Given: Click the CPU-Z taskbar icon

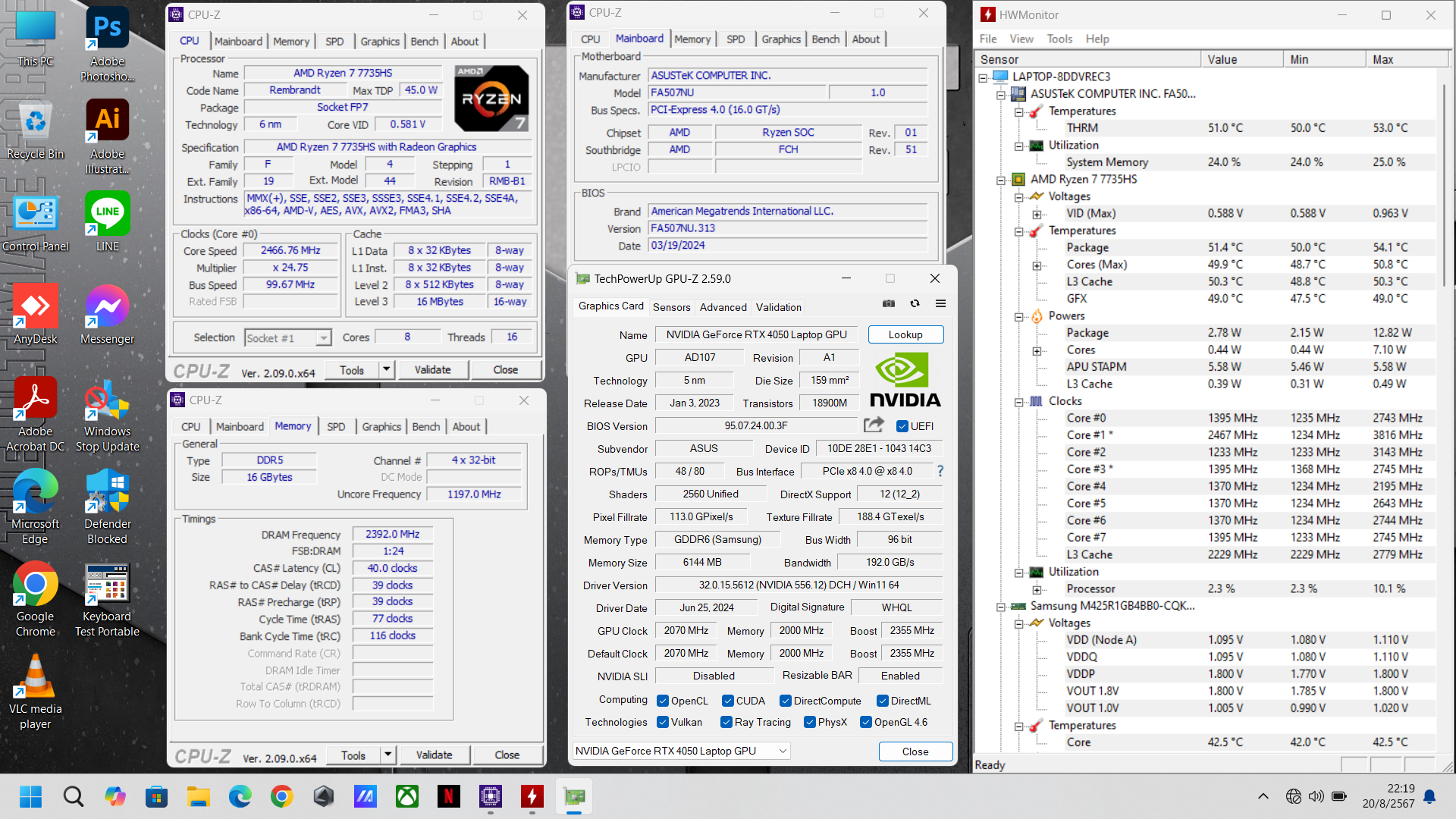Looking at the screenshot, I should 490,796.
